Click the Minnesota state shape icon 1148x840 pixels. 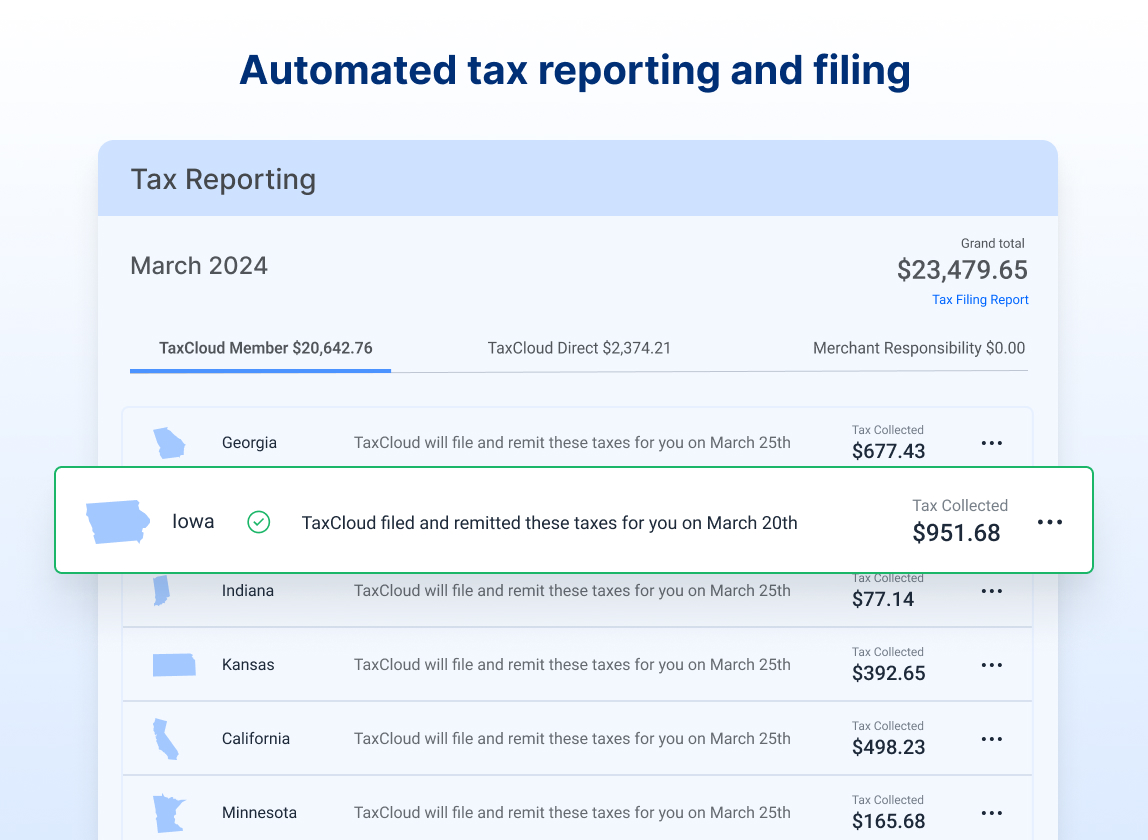pyautogui.click(x=169, y=814)
